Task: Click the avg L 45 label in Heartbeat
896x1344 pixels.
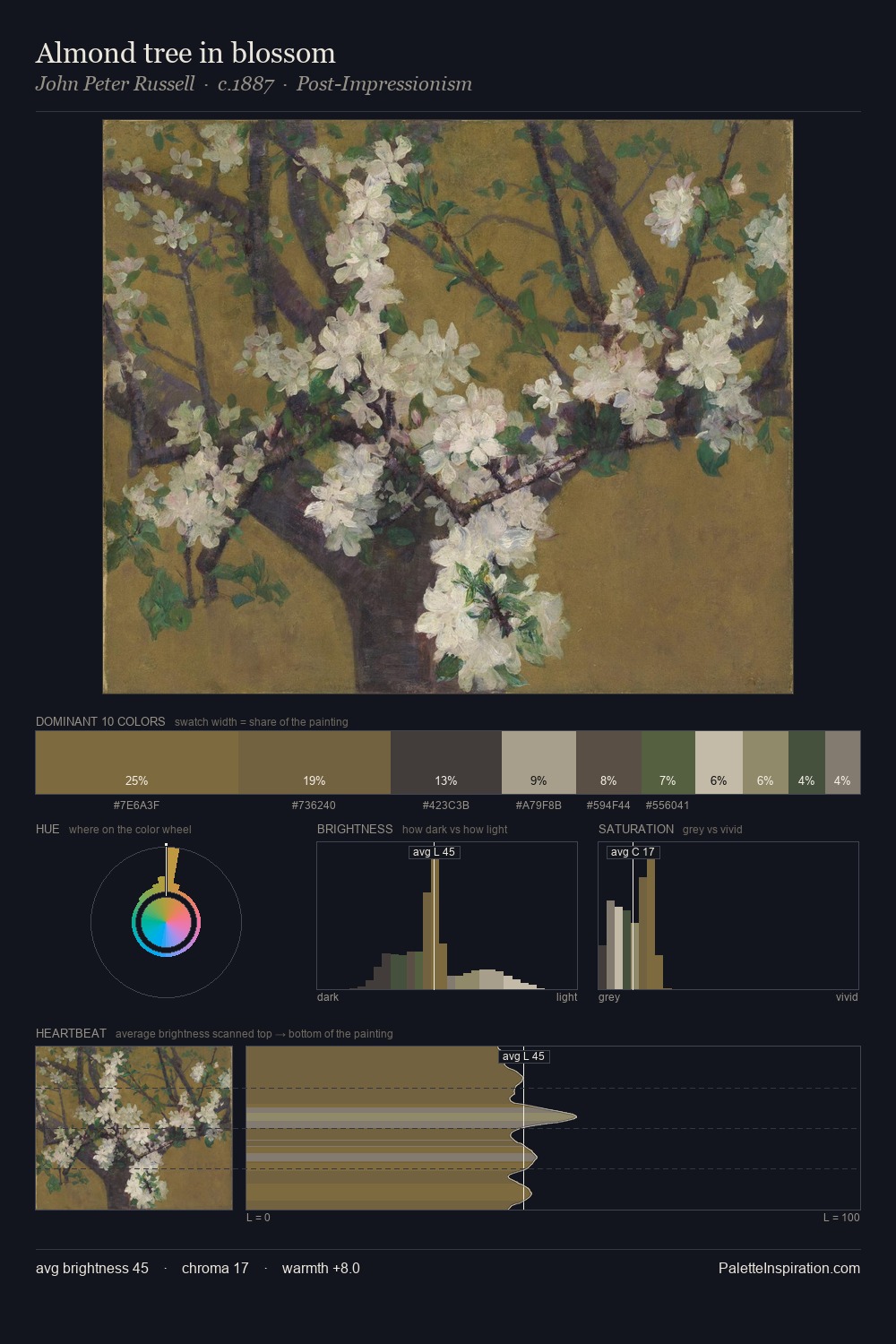Action: (x=523, y=1056)
